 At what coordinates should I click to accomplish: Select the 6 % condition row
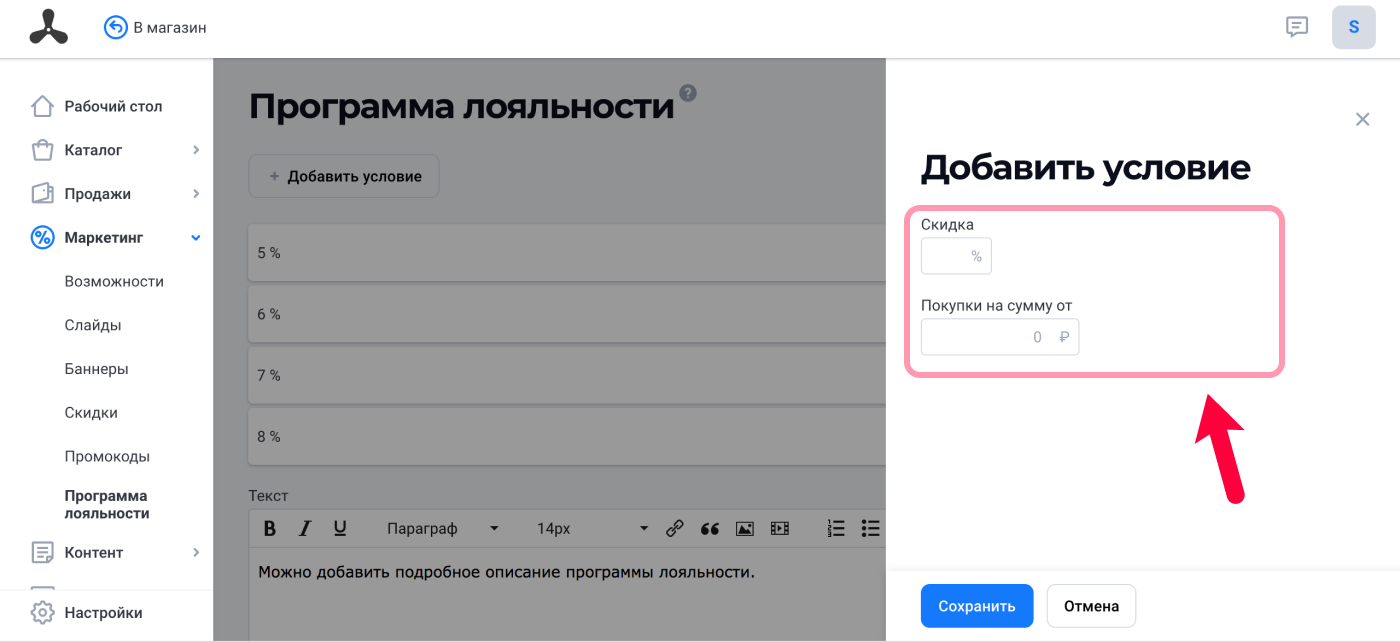point(567,314)
